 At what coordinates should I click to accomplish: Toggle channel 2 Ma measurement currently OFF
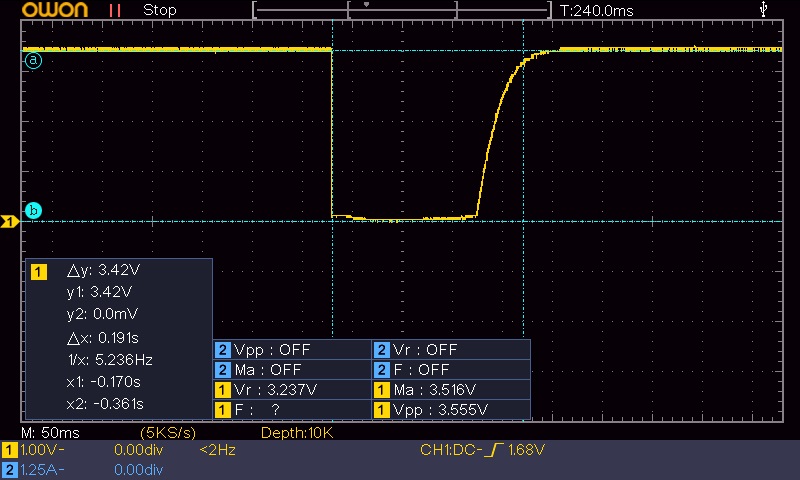[264, 370]
